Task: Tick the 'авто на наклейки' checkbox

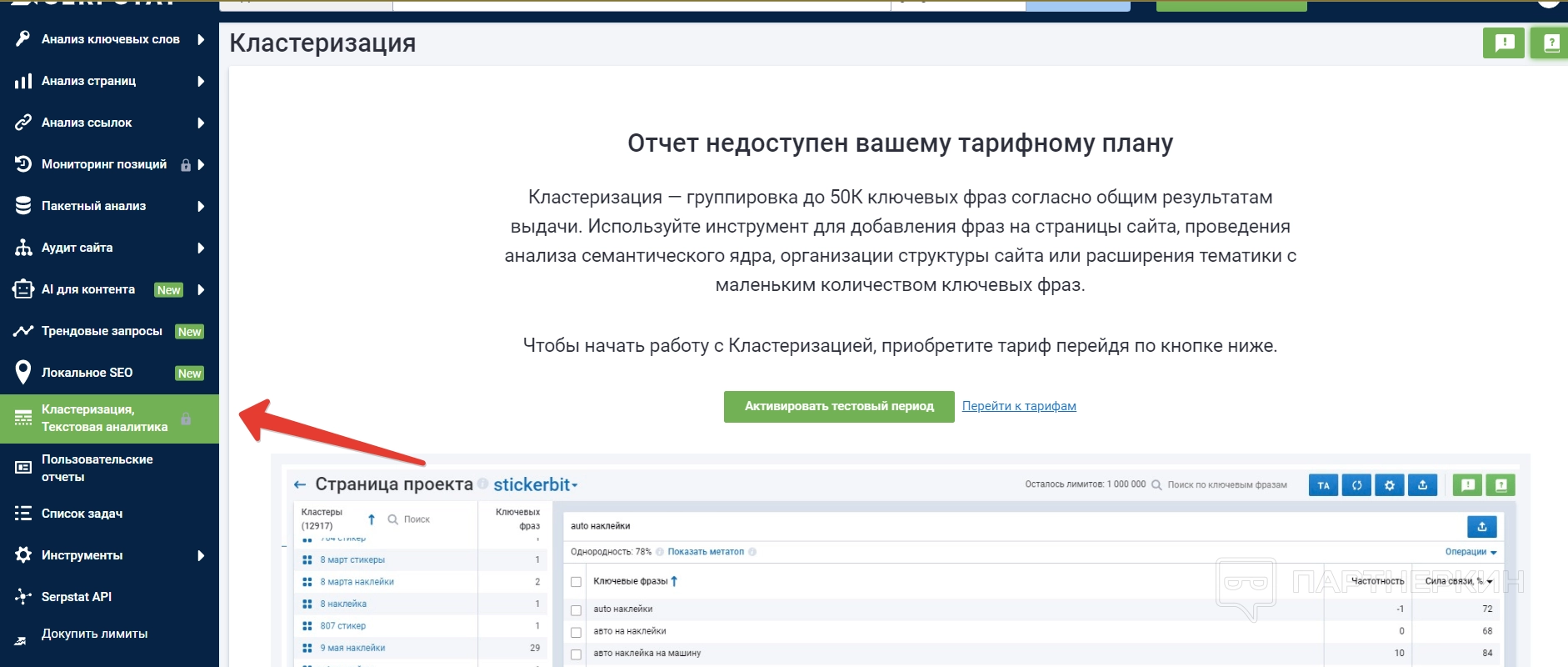Action: 576,632
